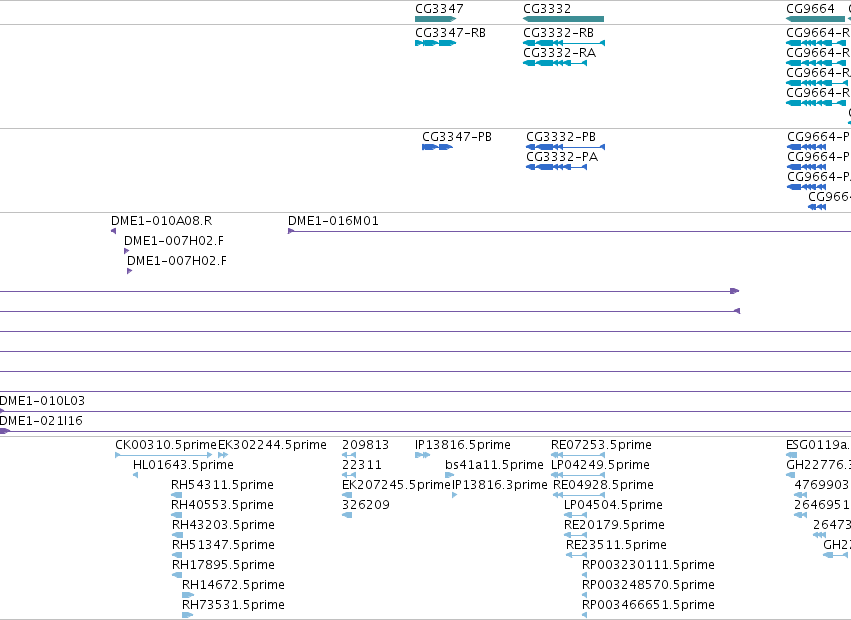
Task: Click the DME1-021I16 clone label
Action: point(41,421)
